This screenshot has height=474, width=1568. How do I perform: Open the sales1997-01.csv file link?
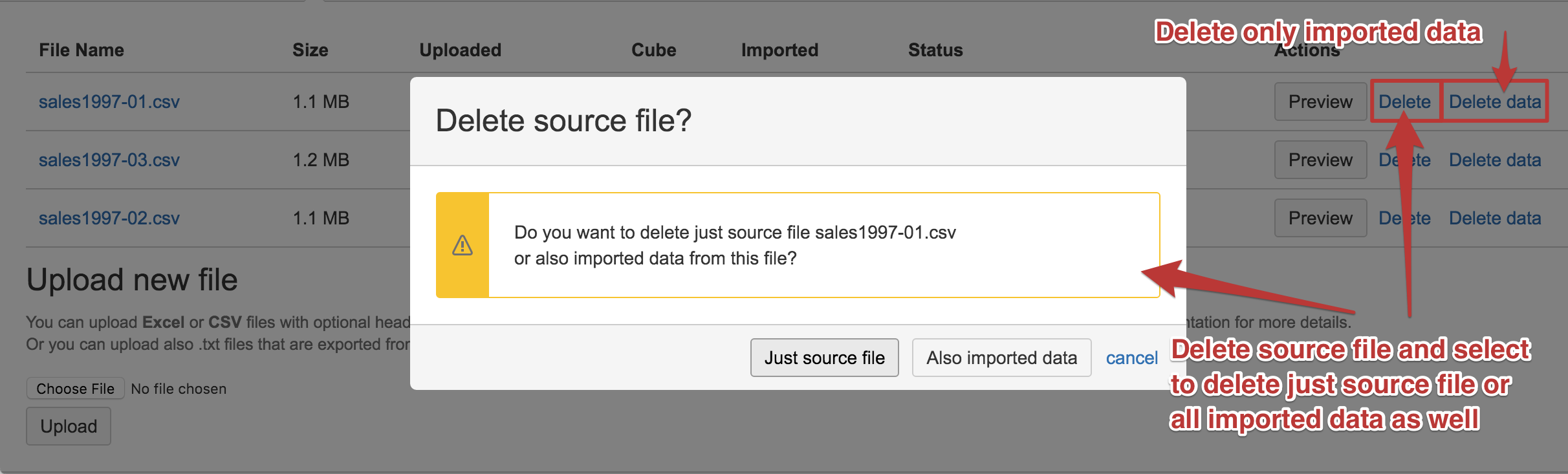coord(109,102)
